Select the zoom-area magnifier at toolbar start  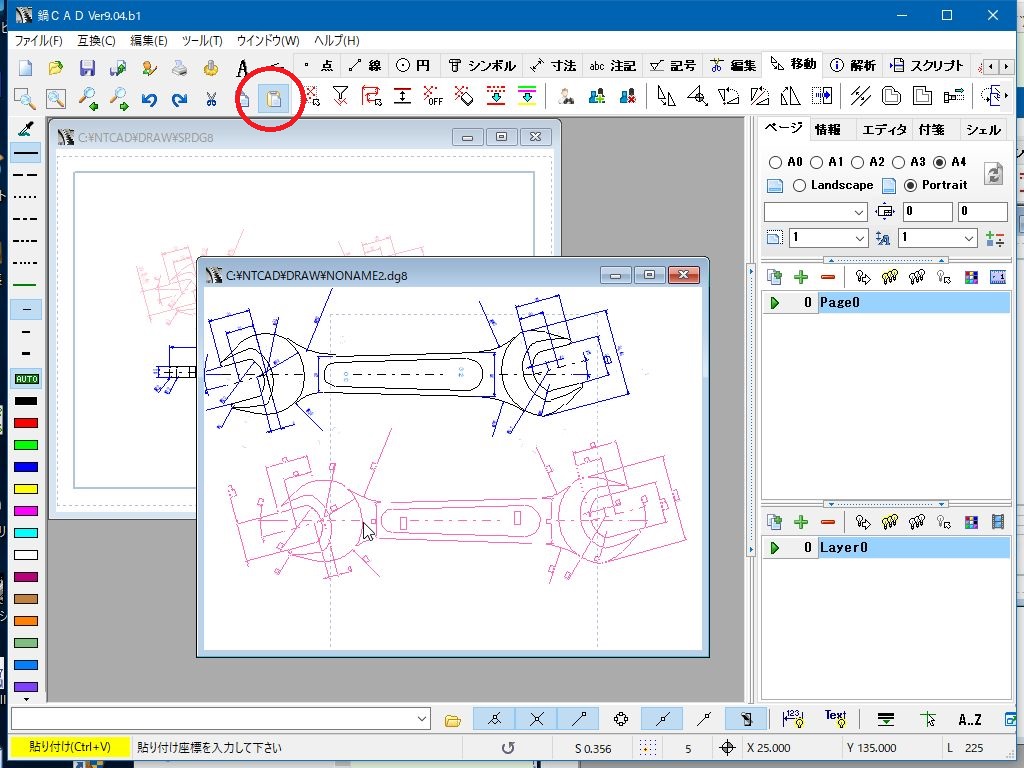[25, 99]
